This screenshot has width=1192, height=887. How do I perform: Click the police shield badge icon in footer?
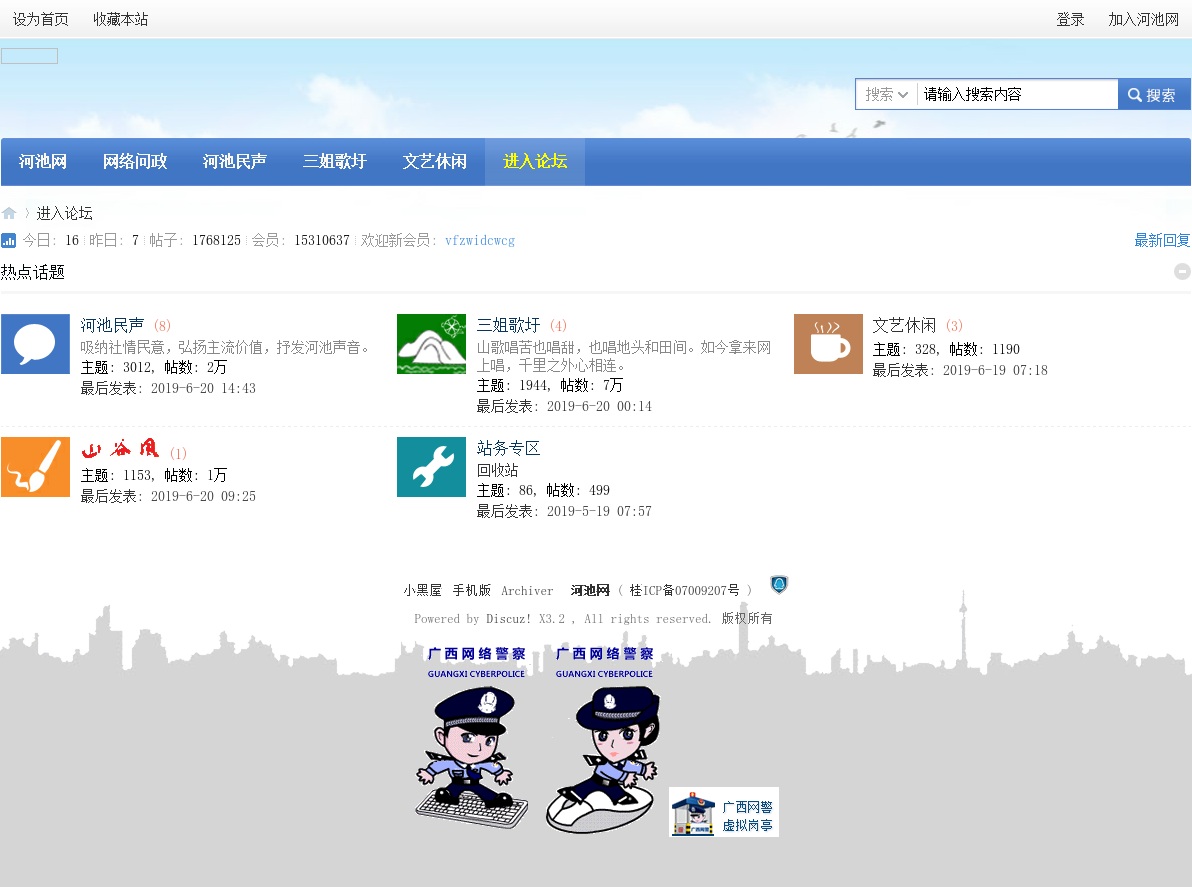pyautogui.click(x=778, y=584)
